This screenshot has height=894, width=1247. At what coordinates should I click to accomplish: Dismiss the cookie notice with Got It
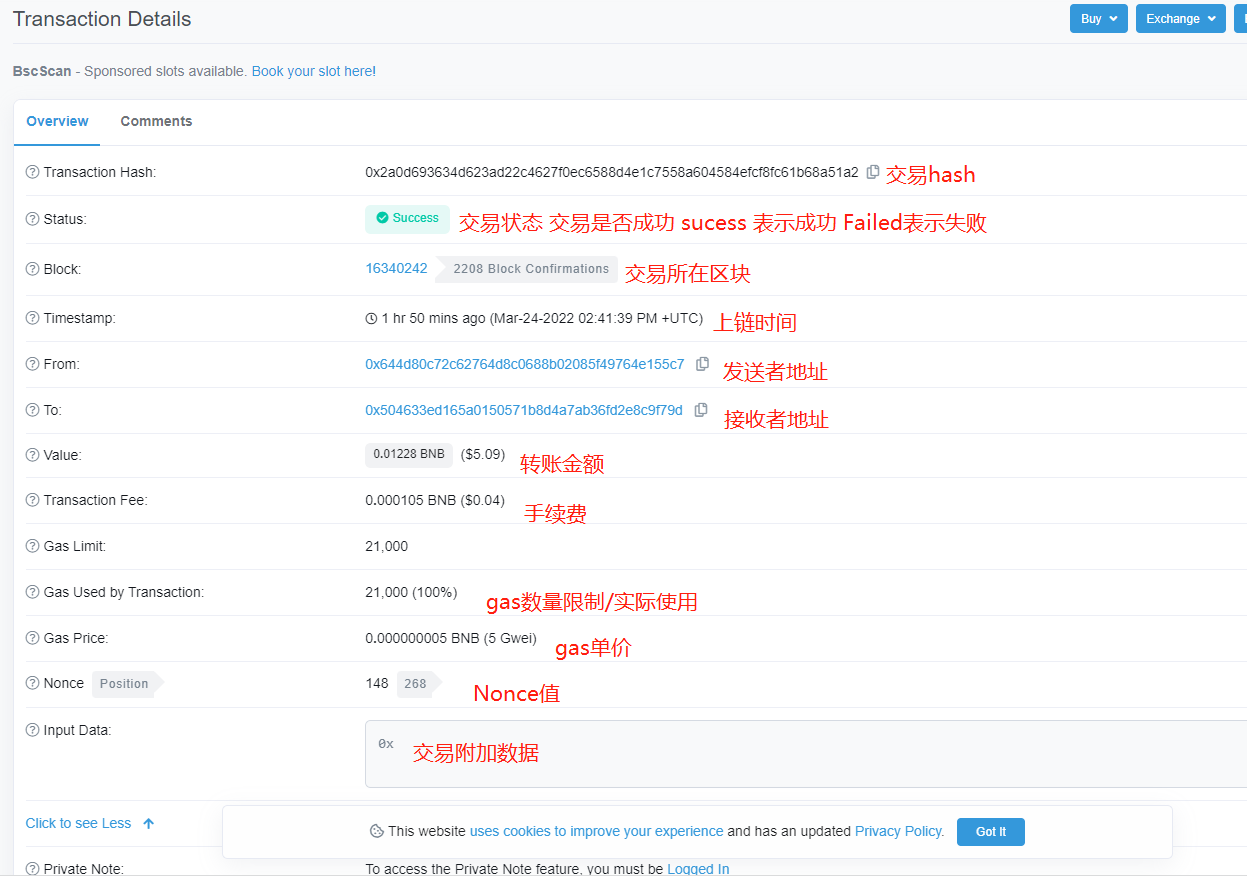(990, 831)
